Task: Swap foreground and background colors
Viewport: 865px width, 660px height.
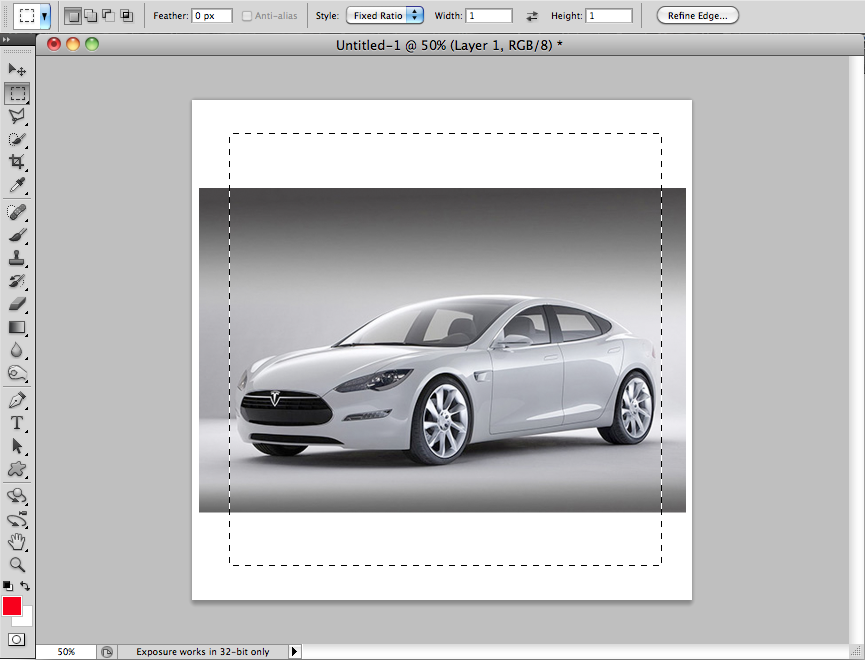Action: (25, 586)
